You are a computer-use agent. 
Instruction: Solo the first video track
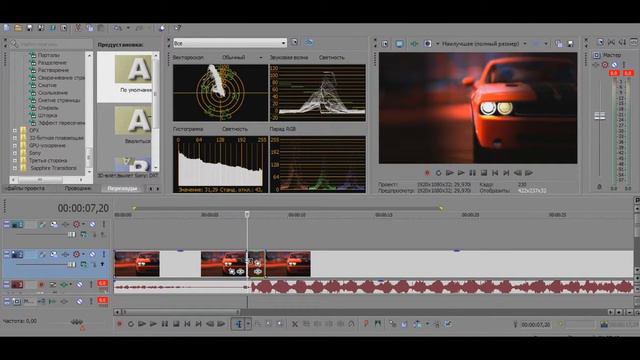coord(104,224)
